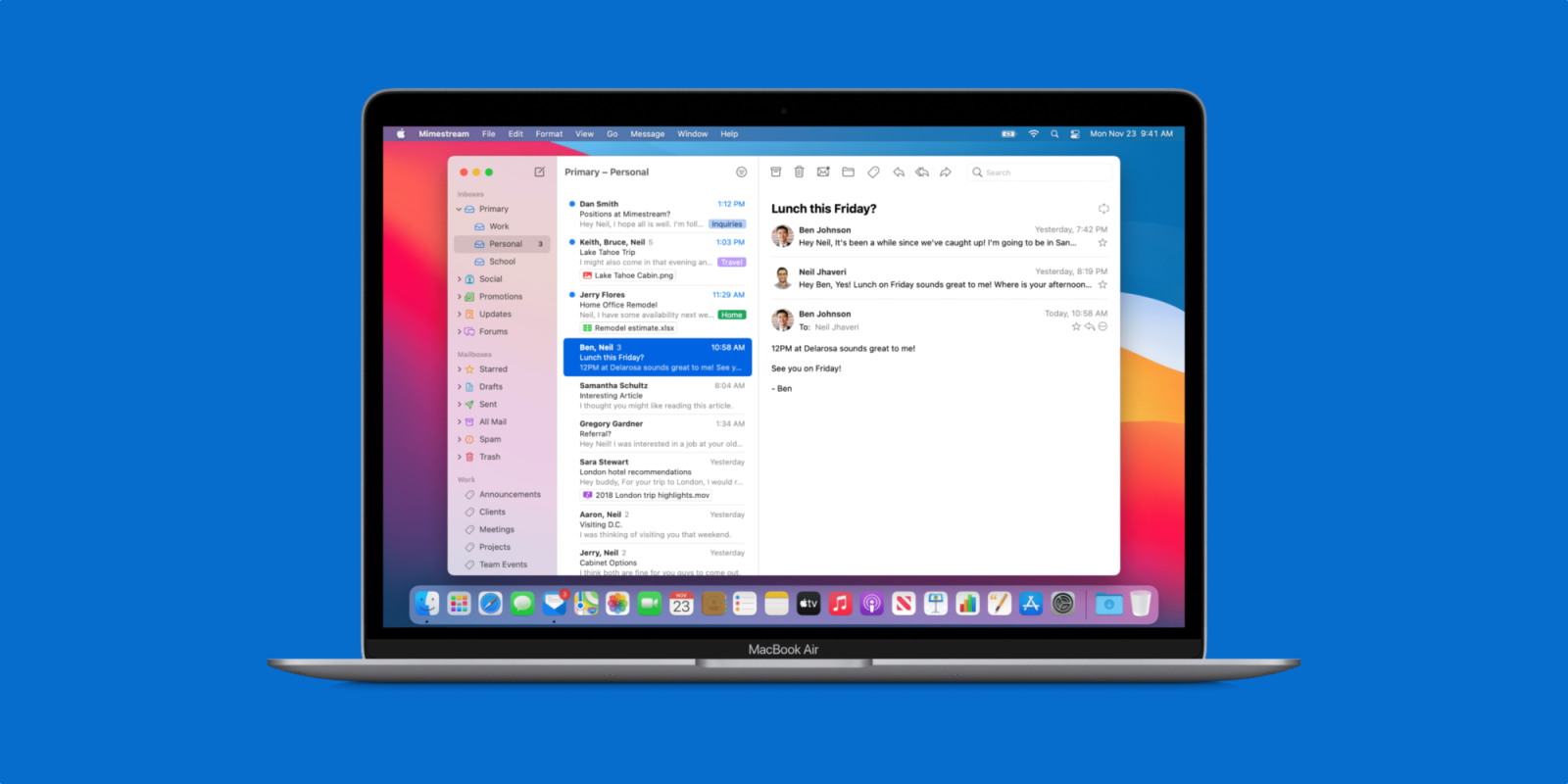Expand the Starred mailbox
The height and width of the screenshot is (784, 1568).
pyautogui.click(x=459, y=369)
